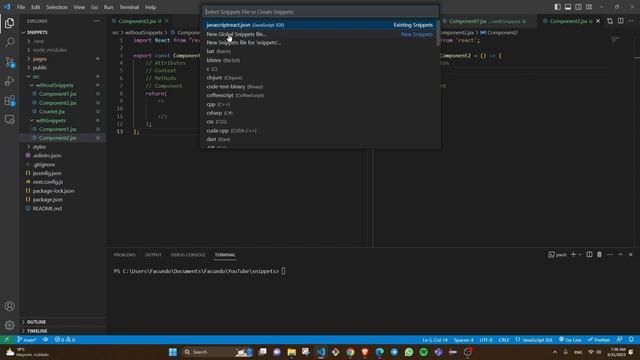Open the Selection menu
640x360 pixels.
pyautogui.click(x=57, y=7)
